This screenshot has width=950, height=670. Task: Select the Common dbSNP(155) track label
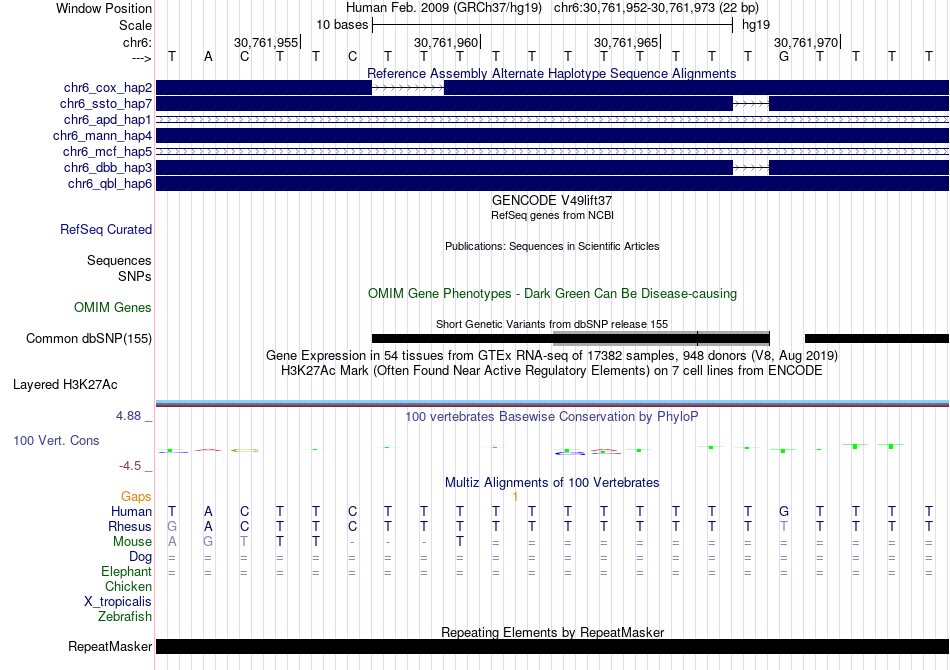pyautogui.click(x=89, y=339)
